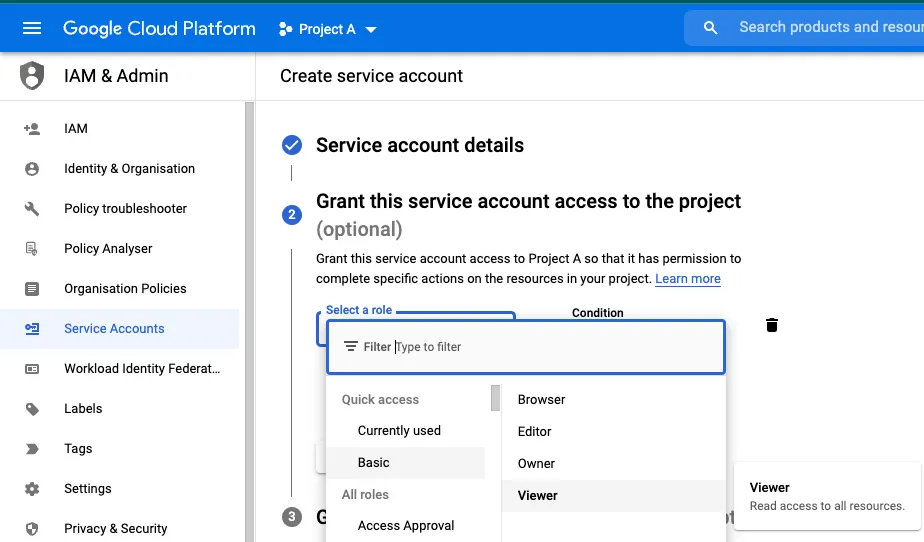Open the hamburger navigation menu
This screenshot has width=924, height=542.
pyautogui.click(x=32, y=28)
